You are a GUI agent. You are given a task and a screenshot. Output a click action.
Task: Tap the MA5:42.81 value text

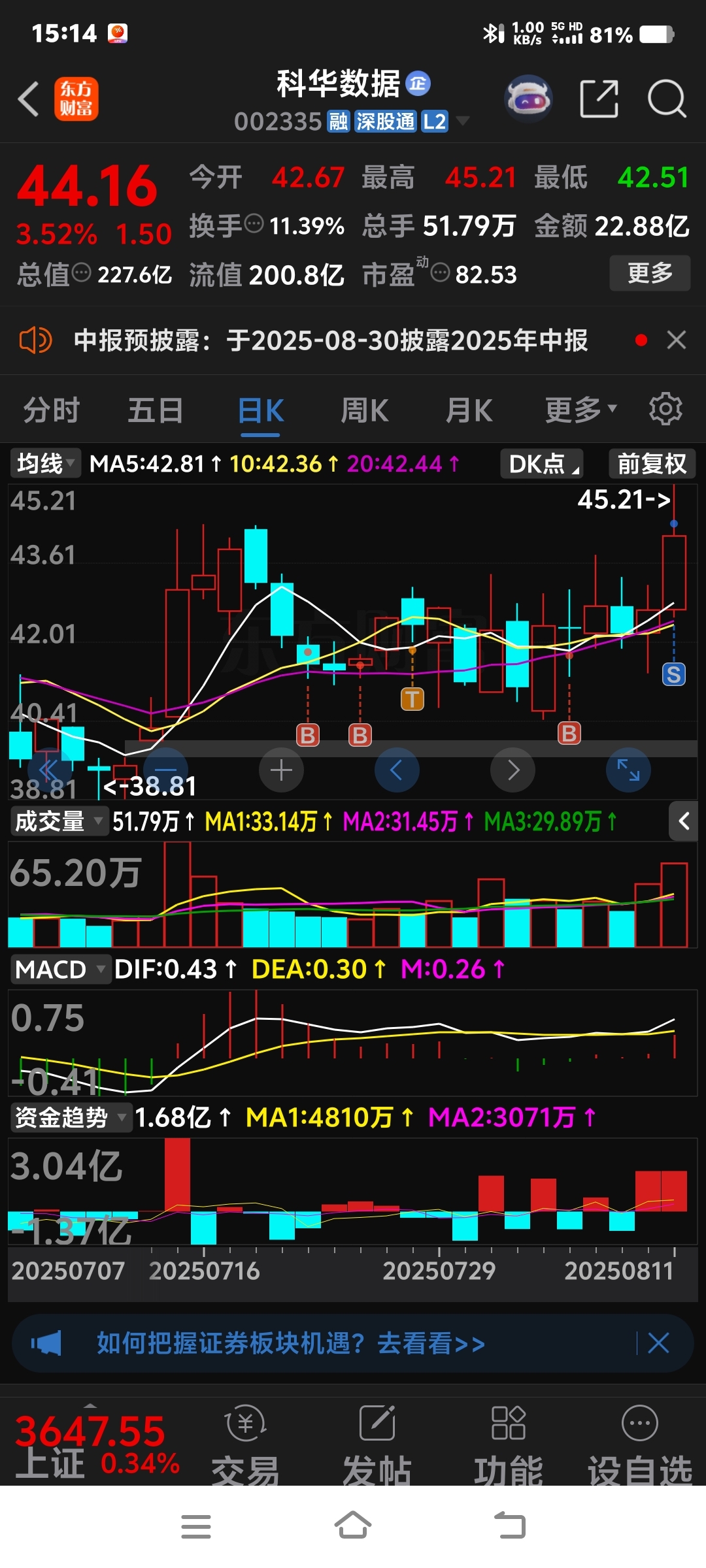point(148,464)
